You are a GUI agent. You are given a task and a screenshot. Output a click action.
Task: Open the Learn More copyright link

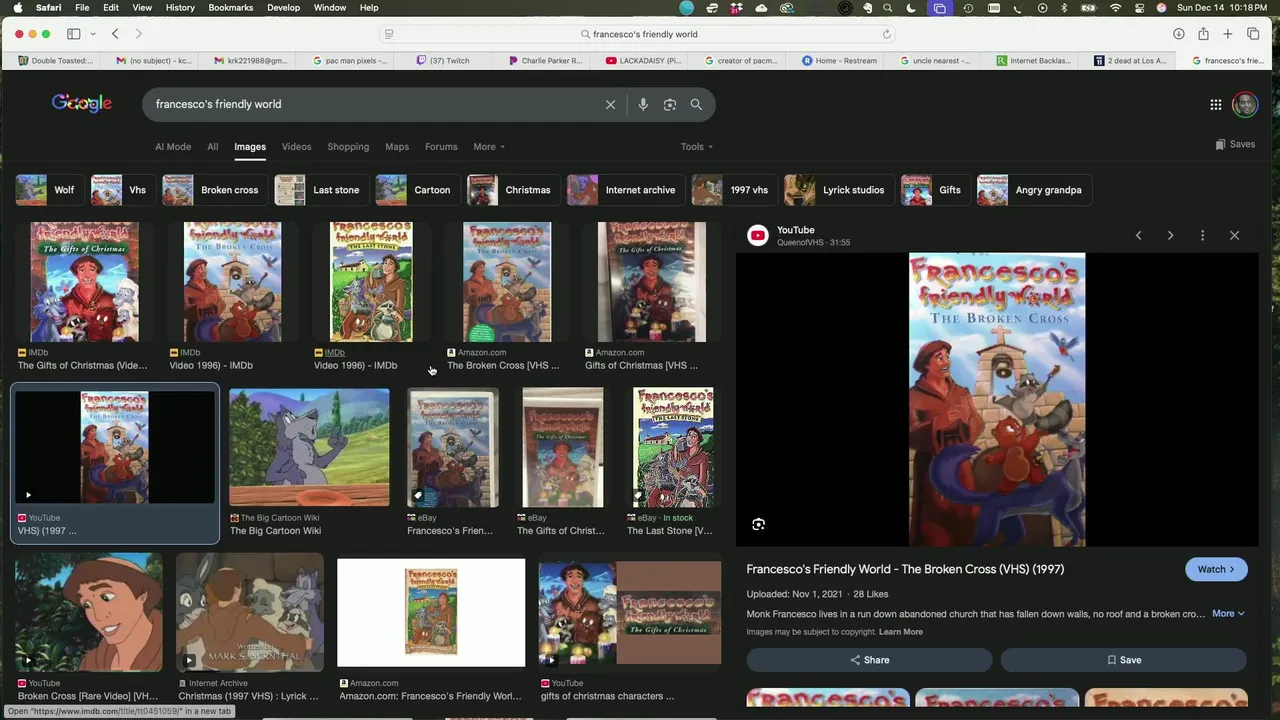pyautogui.click(x=901, y=632)
